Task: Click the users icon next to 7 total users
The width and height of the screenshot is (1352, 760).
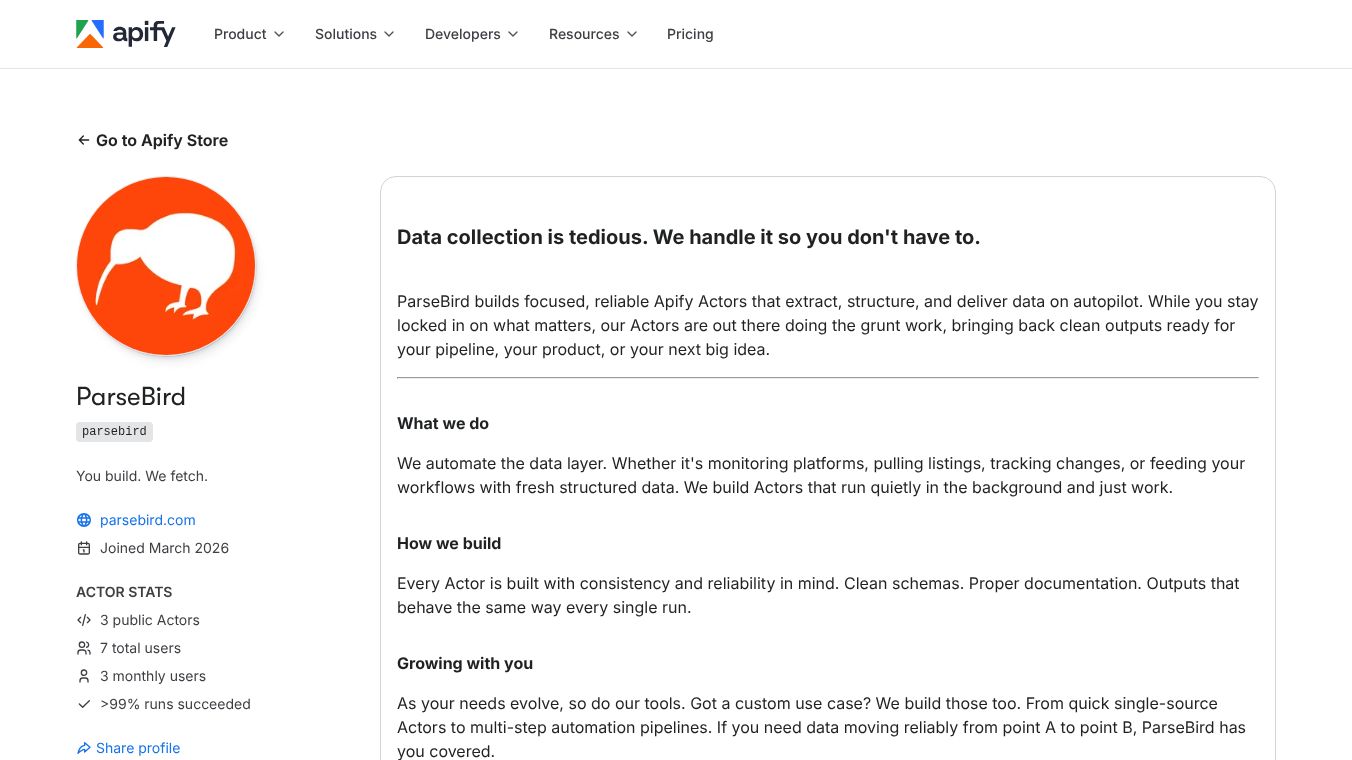Action: pos(83,648)
